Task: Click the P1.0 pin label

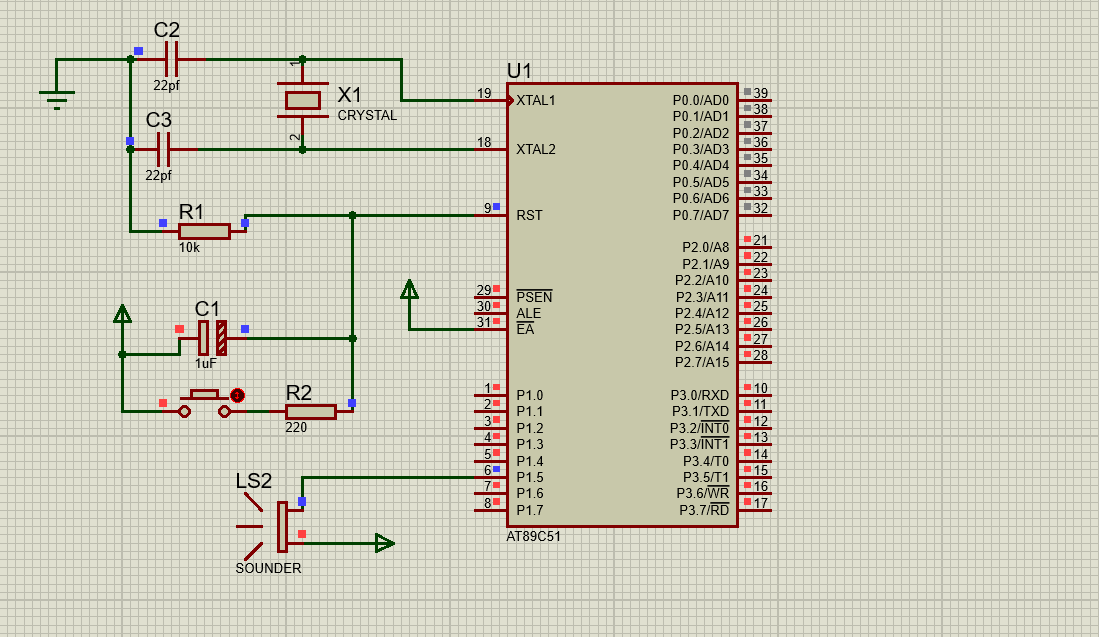Action: click(530, 395)
